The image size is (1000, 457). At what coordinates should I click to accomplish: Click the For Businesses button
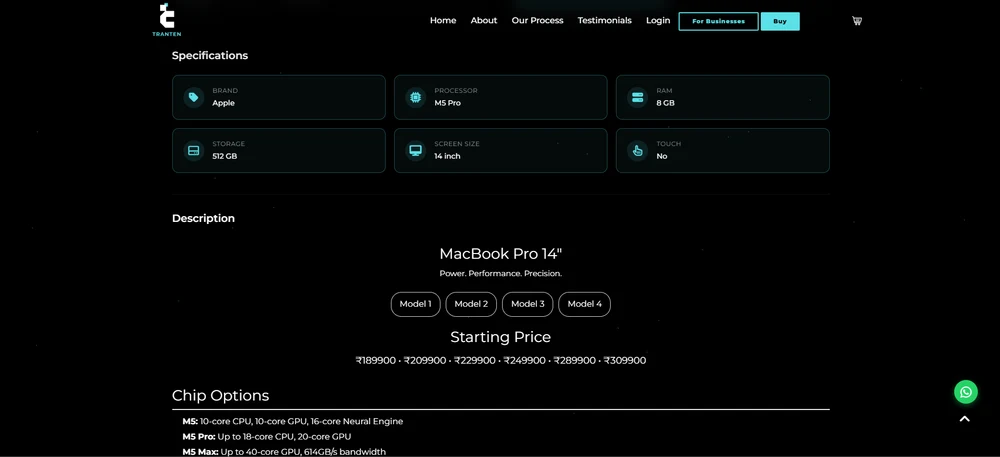click(718, 21)
